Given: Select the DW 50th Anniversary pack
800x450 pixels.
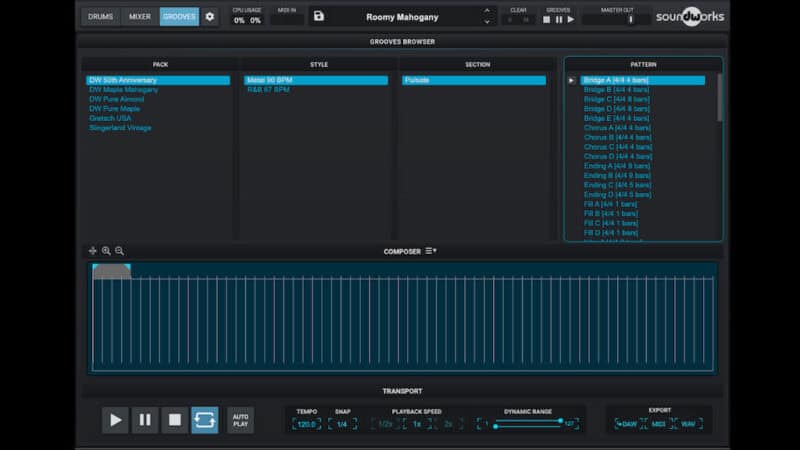Looking at the screenshot, I should coord(158,81).
